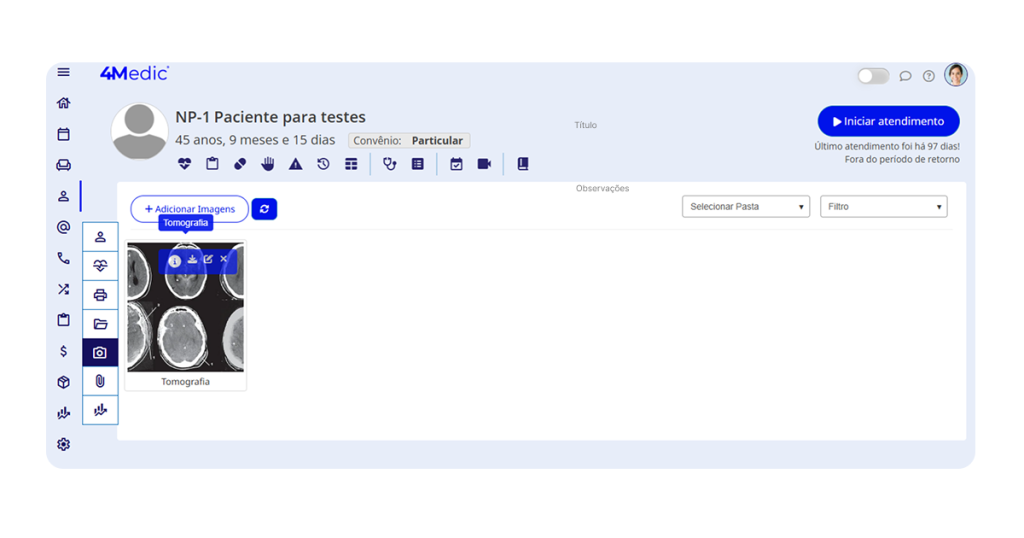Expand the hamburger sidebar menu

pyautogui.click(x=64, y=72)
